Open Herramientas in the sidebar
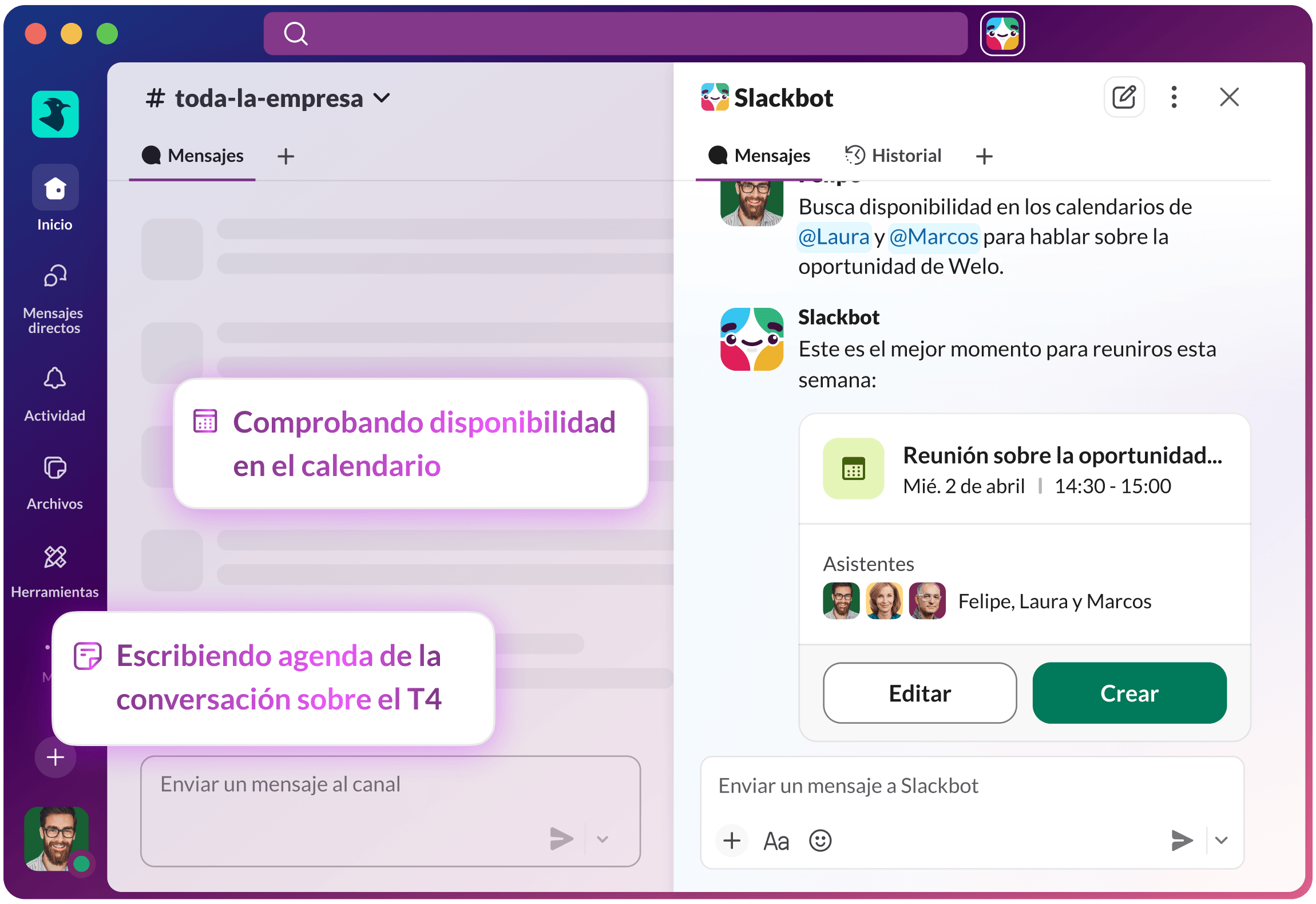Image resolution: width=1316 pixels, height=904 pixels. pyautogui.click(x=55, y=572)
